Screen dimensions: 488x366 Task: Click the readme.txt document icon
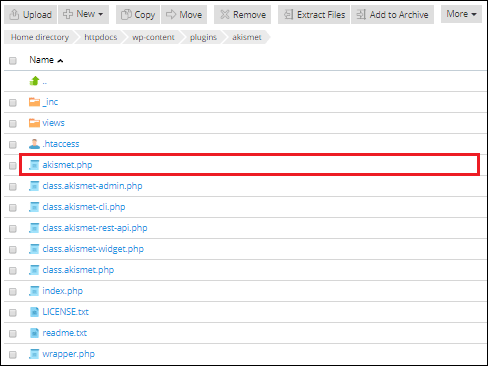coord(34,333)
